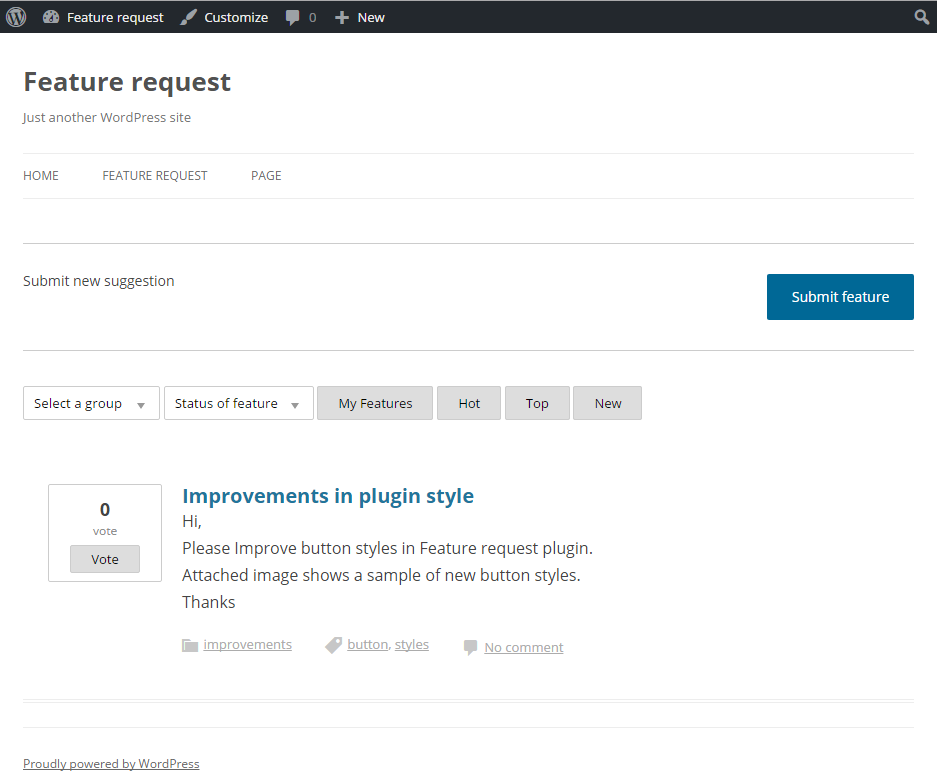Screen dimensions: 937x783
Task: Open the FEATURE REQUEST menu item
Action: click(155, 176)
